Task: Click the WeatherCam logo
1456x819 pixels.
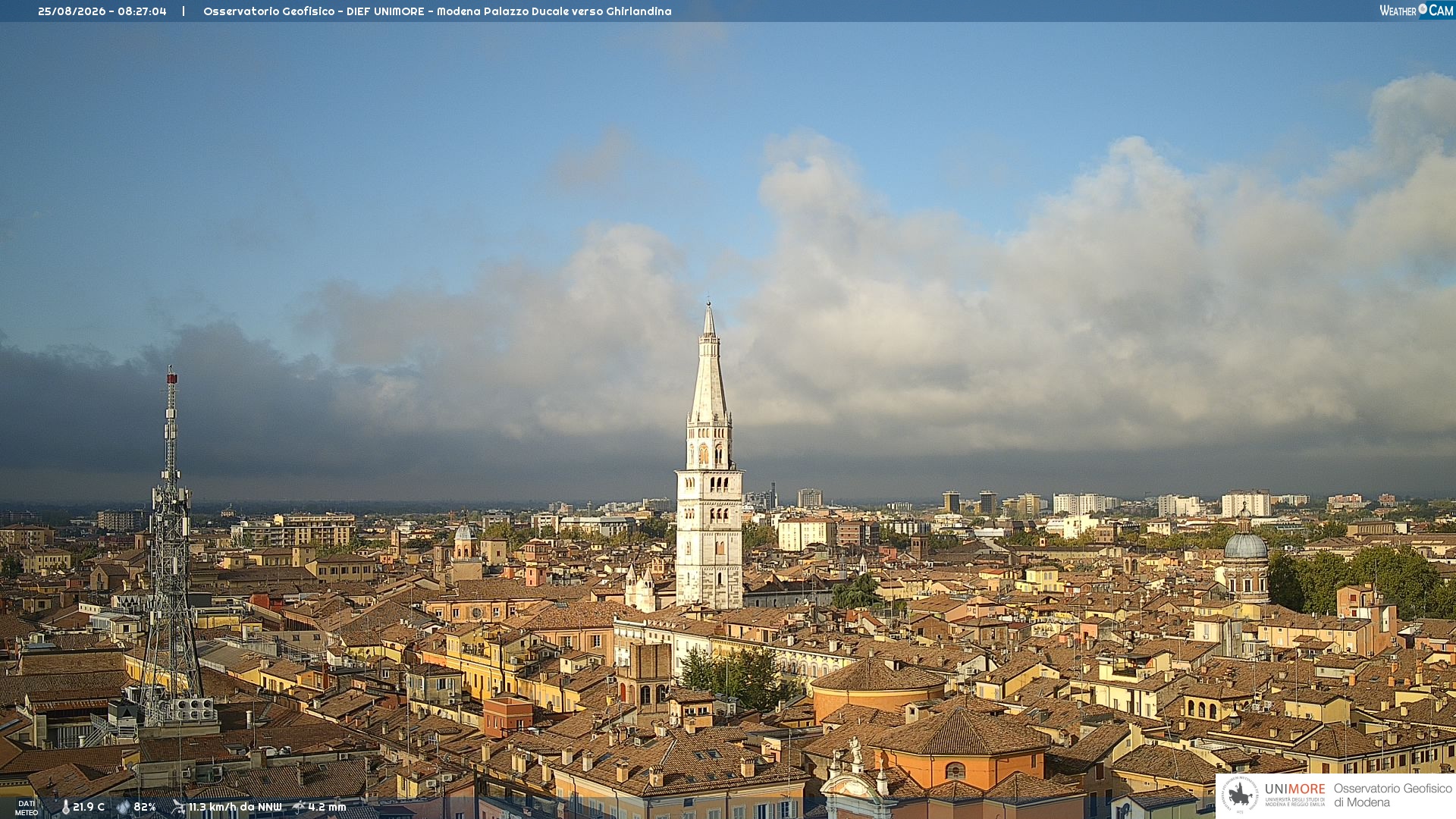Action: point(1417,11)
